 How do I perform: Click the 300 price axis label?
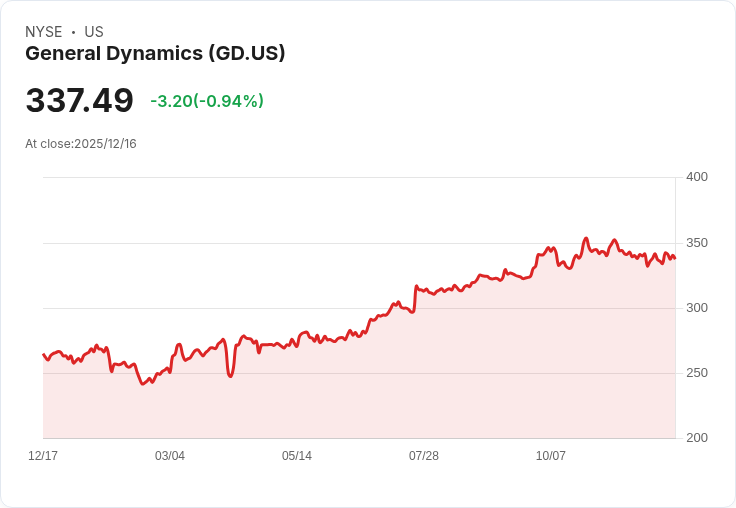pos(697,308)
